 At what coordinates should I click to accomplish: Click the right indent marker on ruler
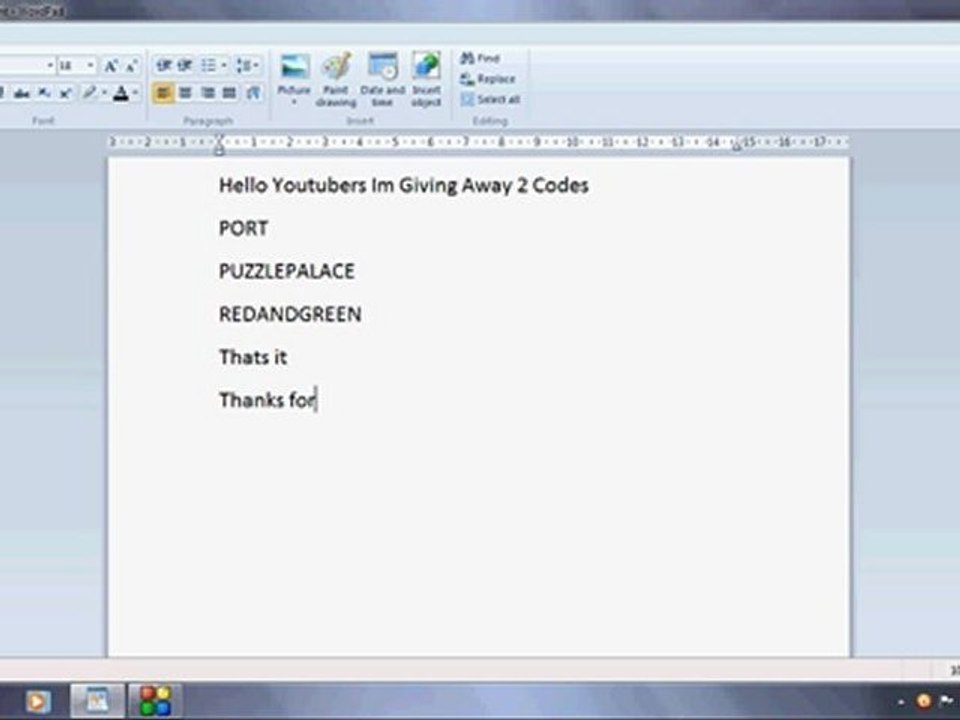(737, 146)
